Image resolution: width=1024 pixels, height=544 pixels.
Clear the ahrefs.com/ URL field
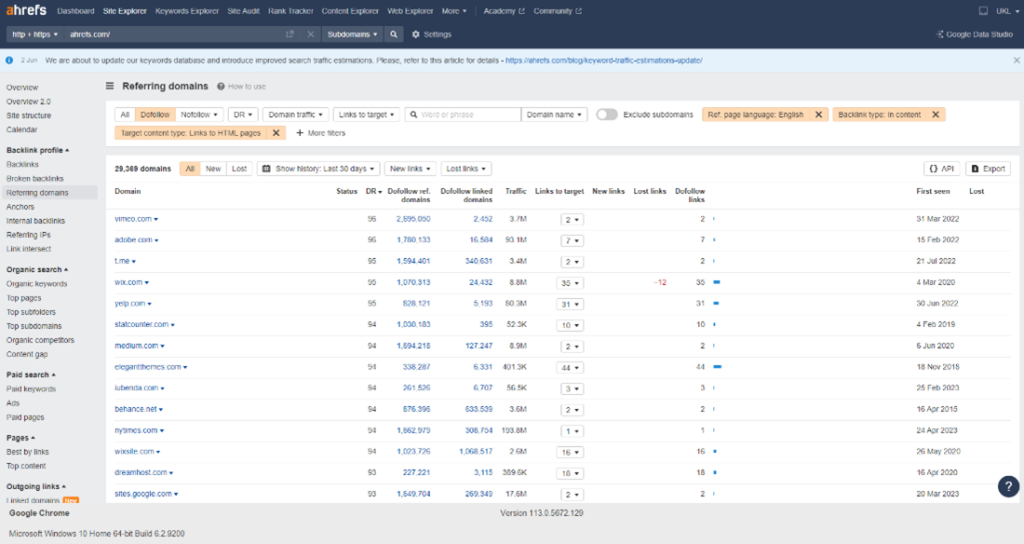[311, 35]
